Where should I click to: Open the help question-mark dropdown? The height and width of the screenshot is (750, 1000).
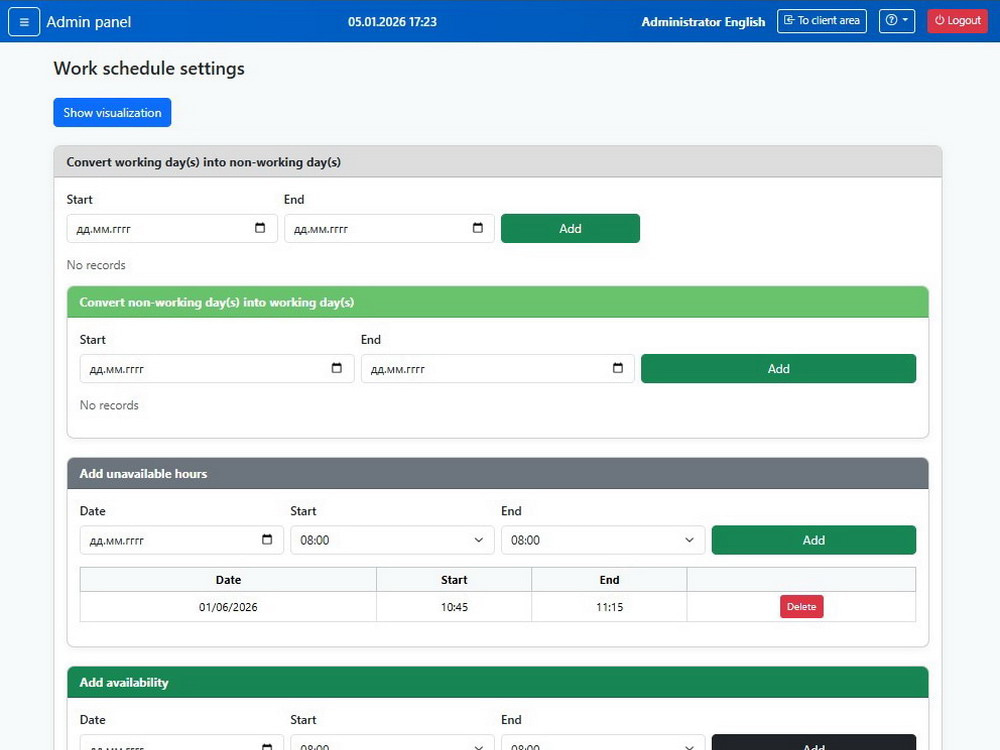pos(897,20)
